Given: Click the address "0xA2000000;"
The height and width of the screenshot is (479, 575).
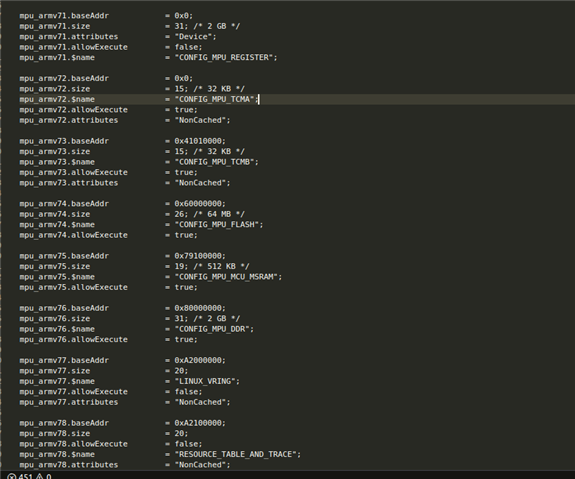Looking at the screenshot, I should point(200,361).
